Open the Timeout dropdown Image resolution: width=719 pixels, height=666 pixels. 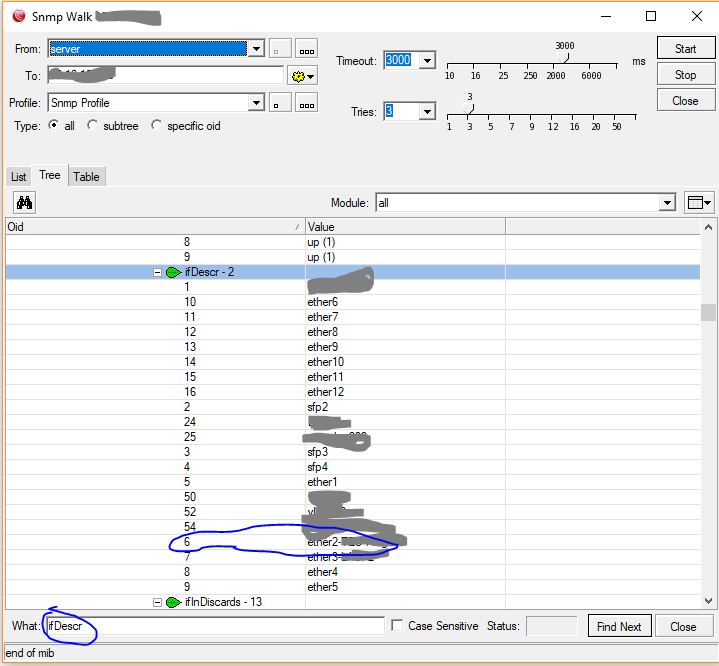click(x=427, y=60)
